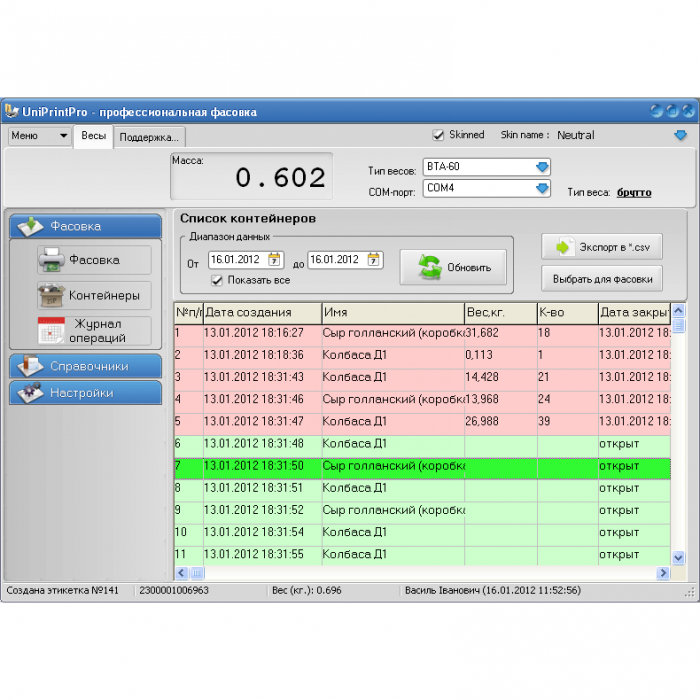Screen dimensions: 700x700
Task: Click the Фасовка header arrow icon
Action: (30, 226)
